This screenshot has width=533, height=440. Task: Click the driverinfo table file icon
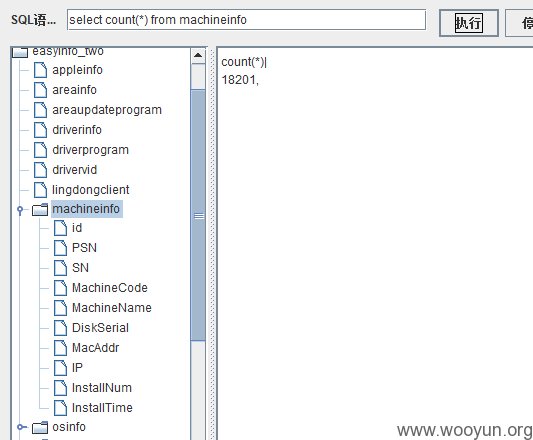coord(40,130)
